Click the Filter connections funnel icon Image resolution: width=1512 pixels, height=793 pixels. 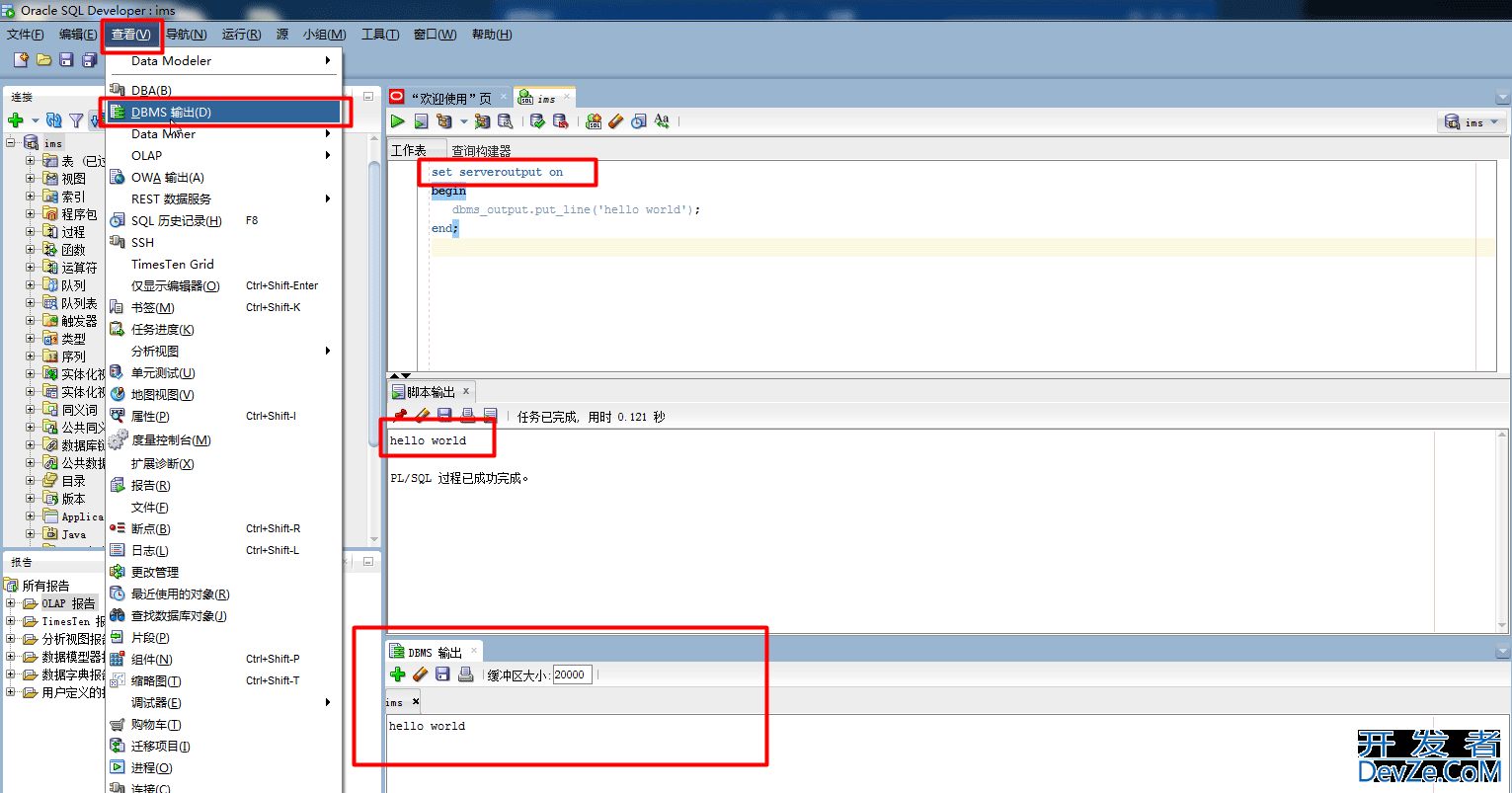(x=76, y=120)
